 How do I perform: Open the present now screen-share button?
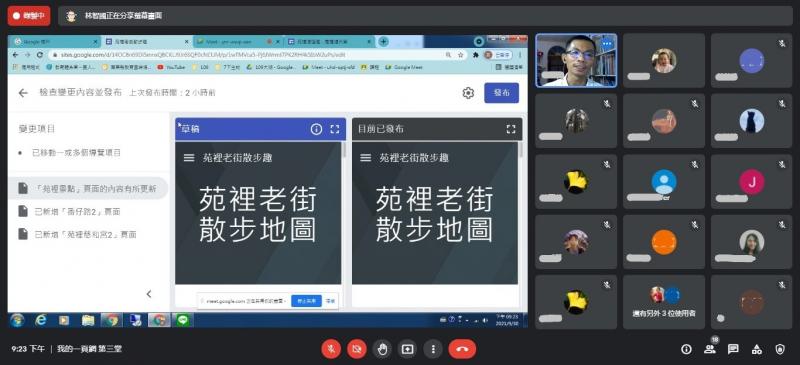(x=408, y=349)
